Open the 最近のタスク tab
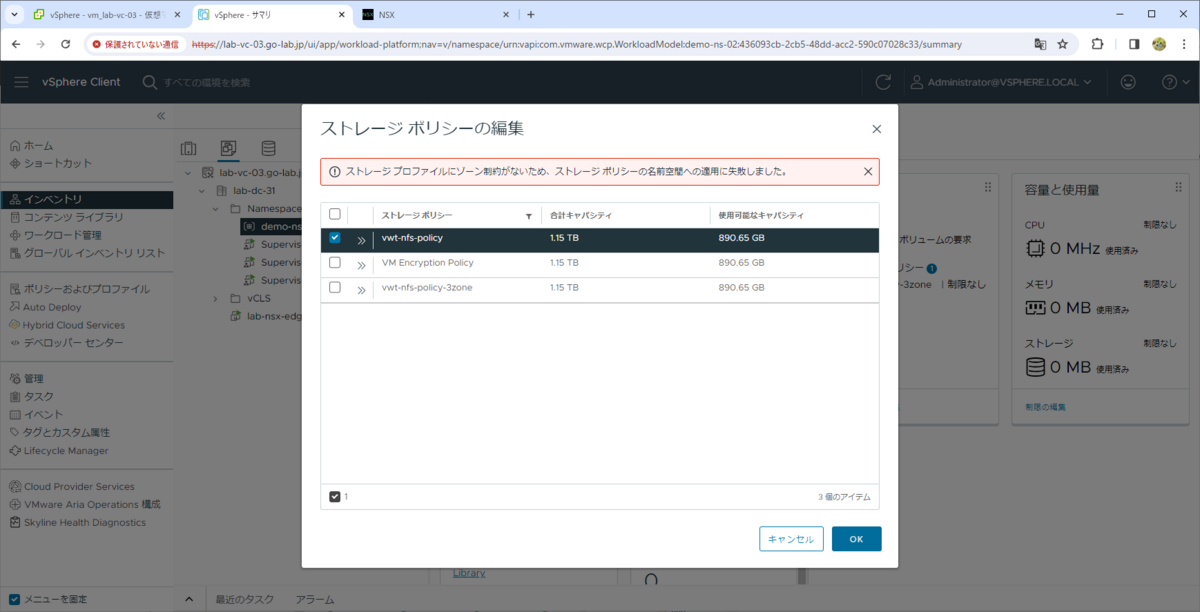 click(x=244, y=600)
